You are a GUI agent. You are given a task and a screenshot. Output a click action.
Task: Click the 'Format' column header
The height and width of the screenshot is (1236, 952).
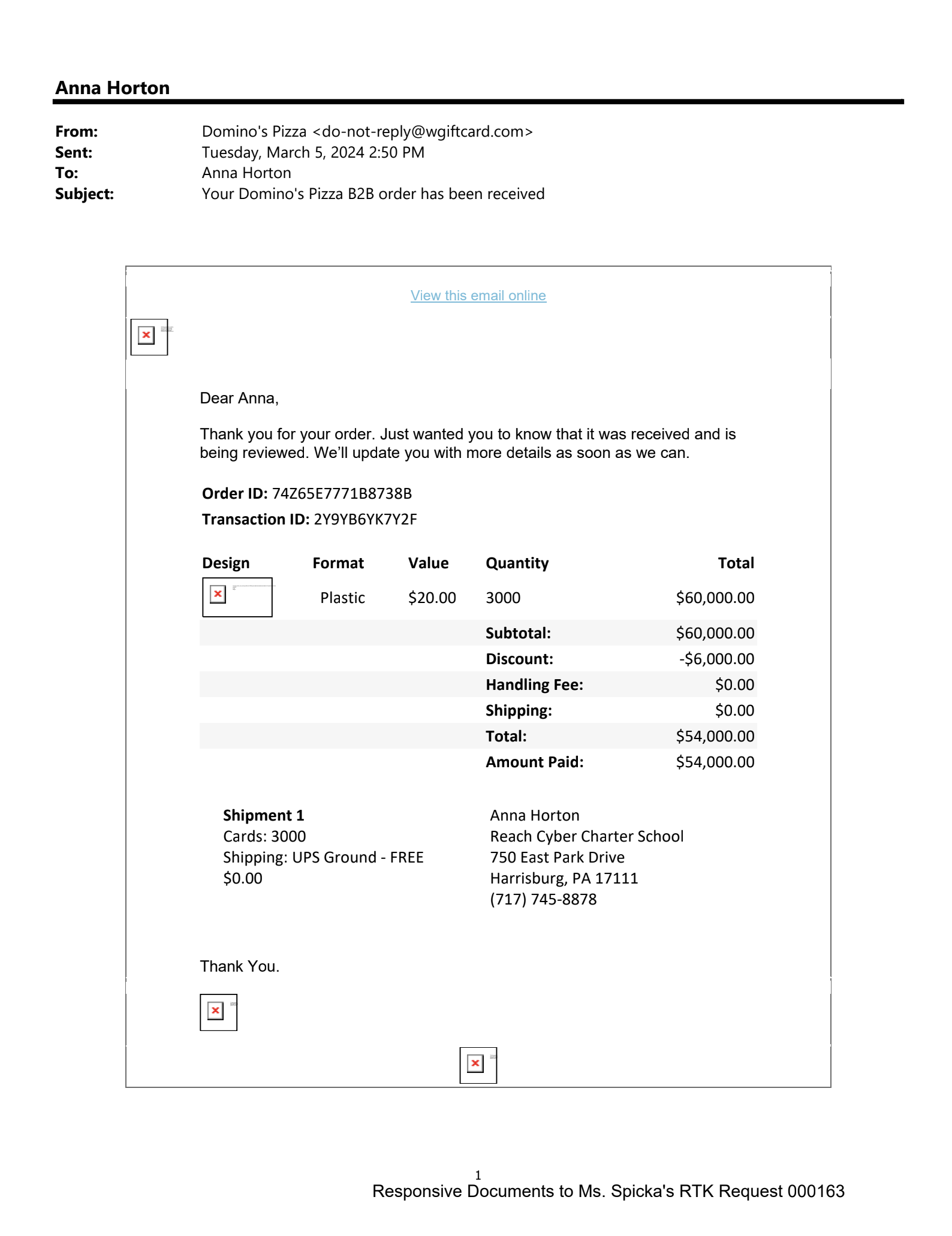tap(338, 563)
